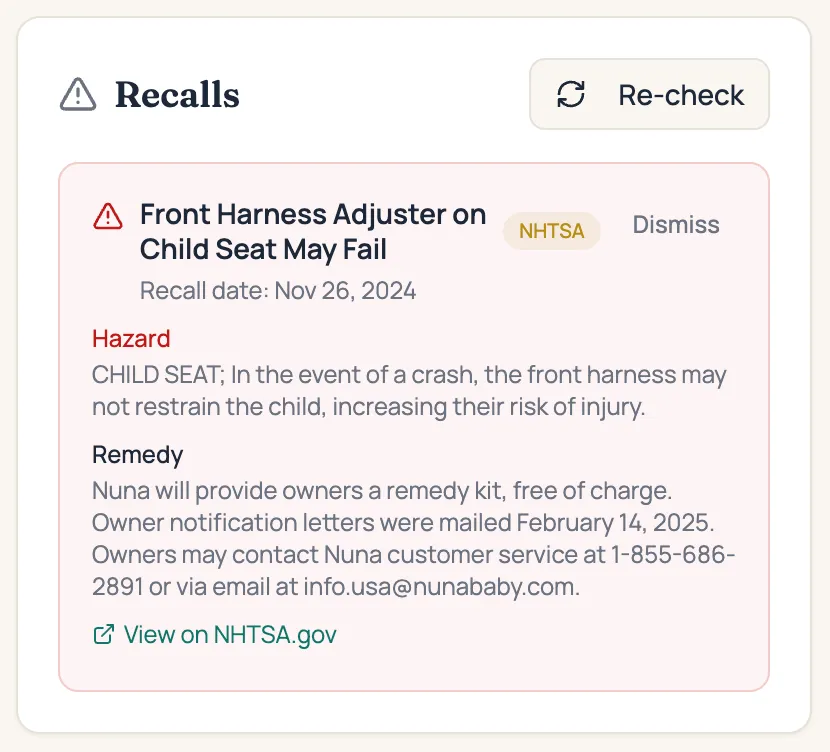The width and height of the screenshot is (830, 752).
Task: Click the NHTSA tag to filter by source
Action: pyautogui.click(x=551, y=231)
